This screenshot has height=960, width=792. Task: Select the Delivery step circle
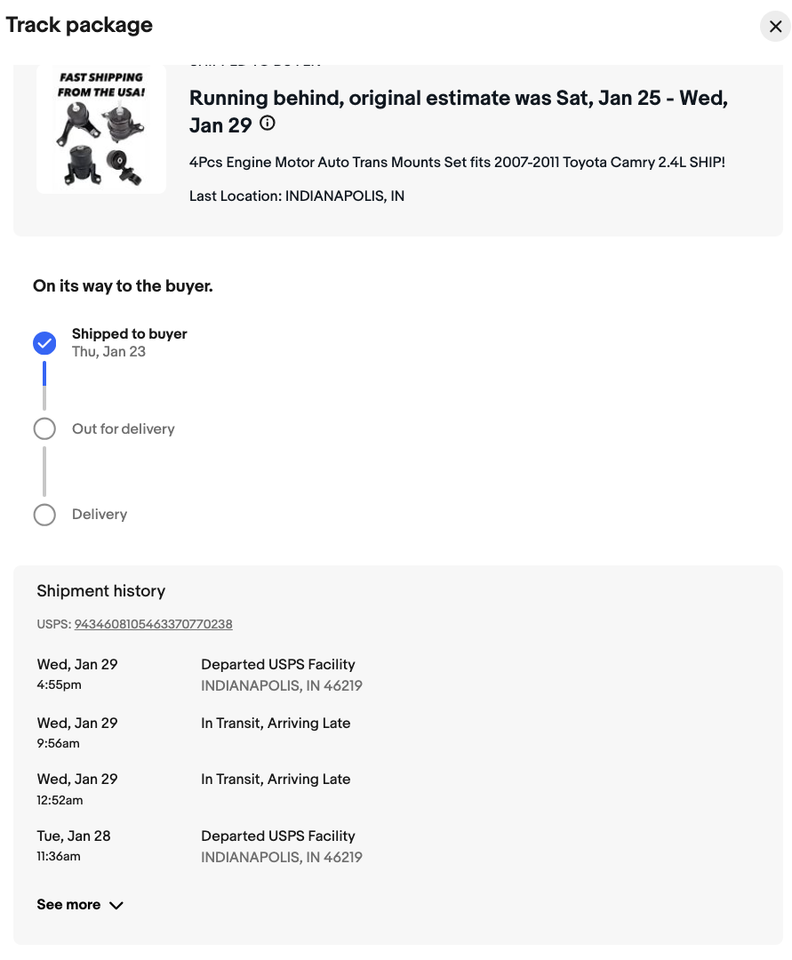click(44, 514)
